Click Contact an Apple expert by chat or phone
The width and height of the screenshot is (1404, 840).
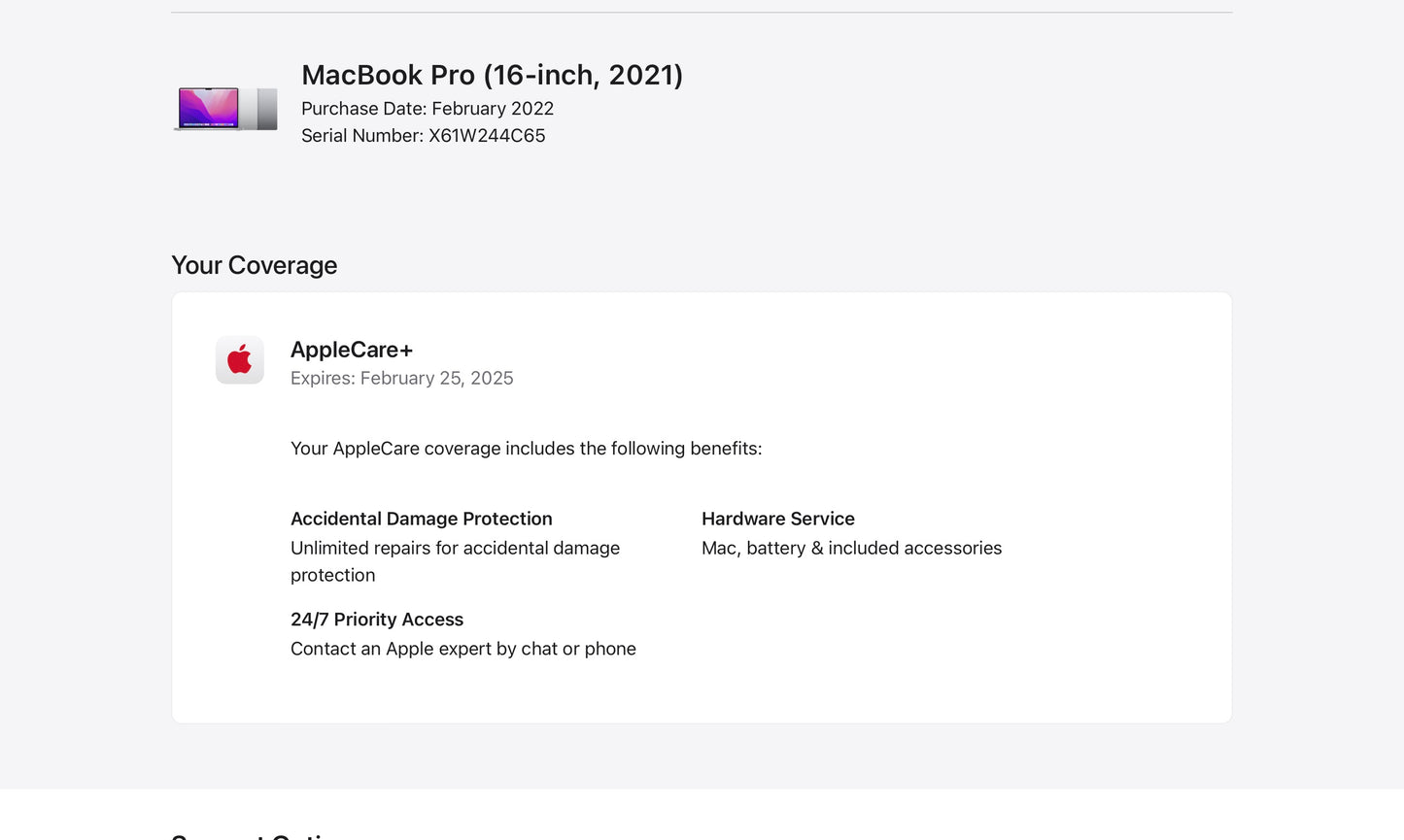click(x=462, y=649)
